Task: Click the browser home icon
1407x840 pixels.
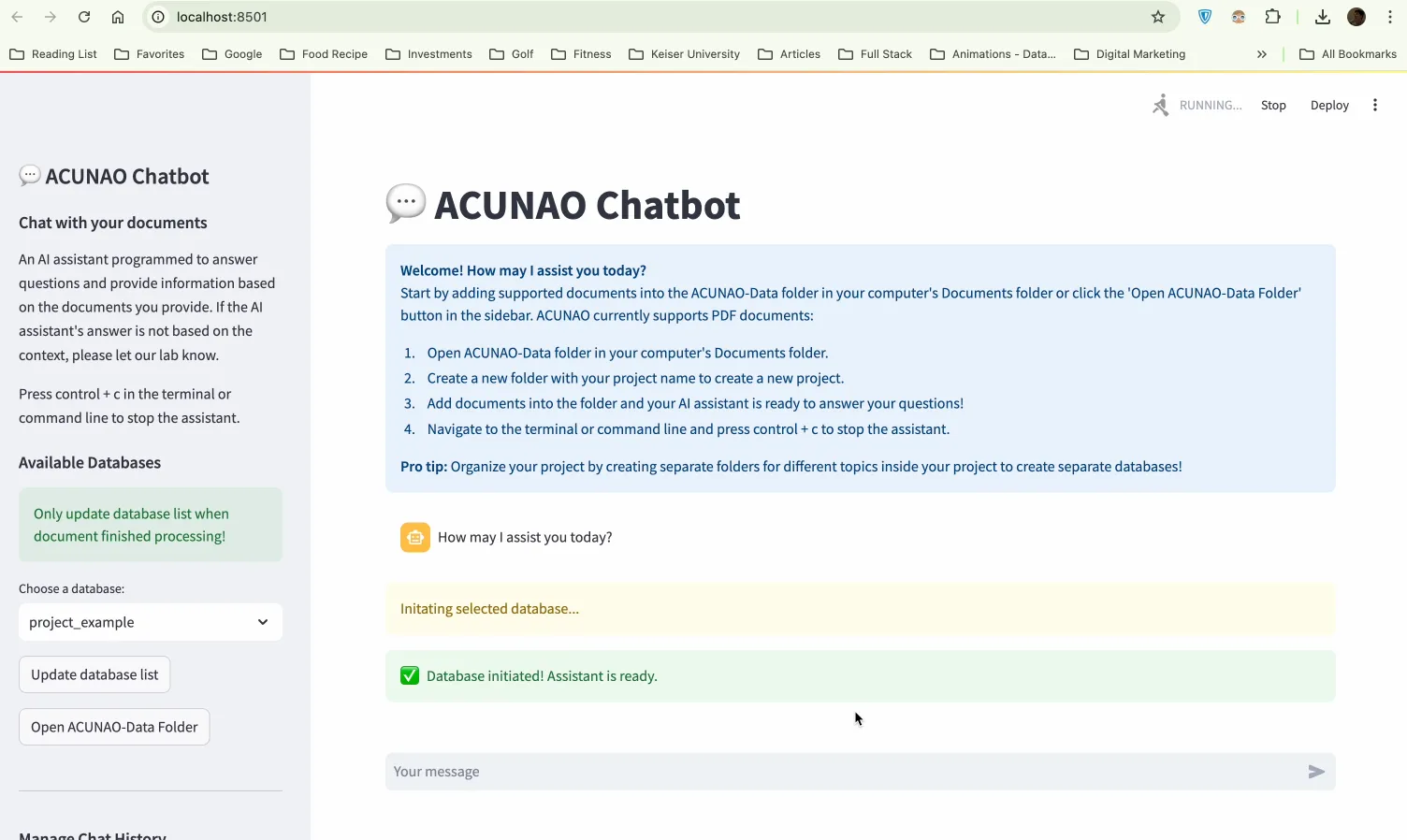Action: coord(118,17)
